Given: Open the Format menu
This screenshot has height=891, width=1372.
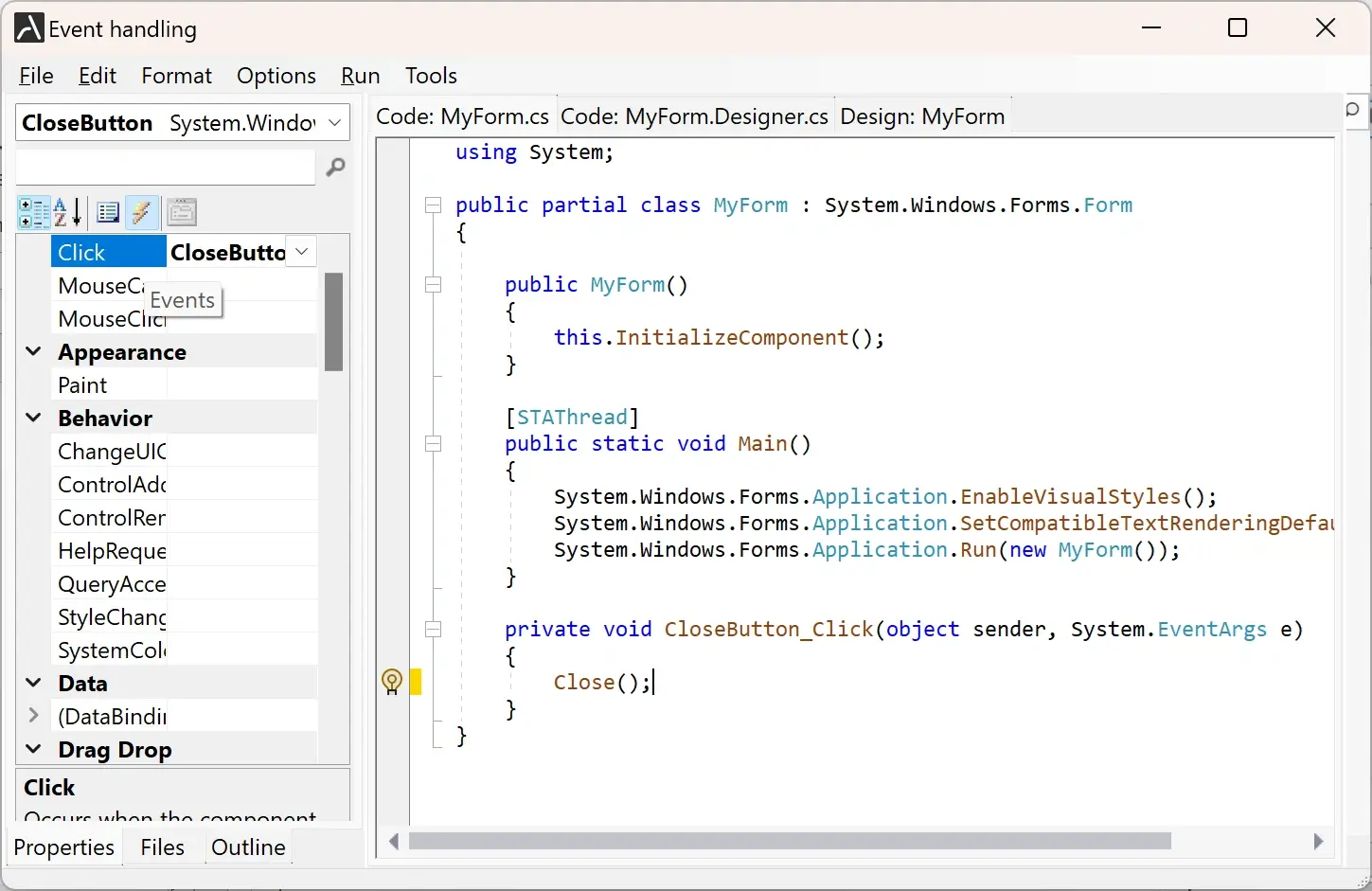Looking at the screenshot, I should click(x=176, y=76).
